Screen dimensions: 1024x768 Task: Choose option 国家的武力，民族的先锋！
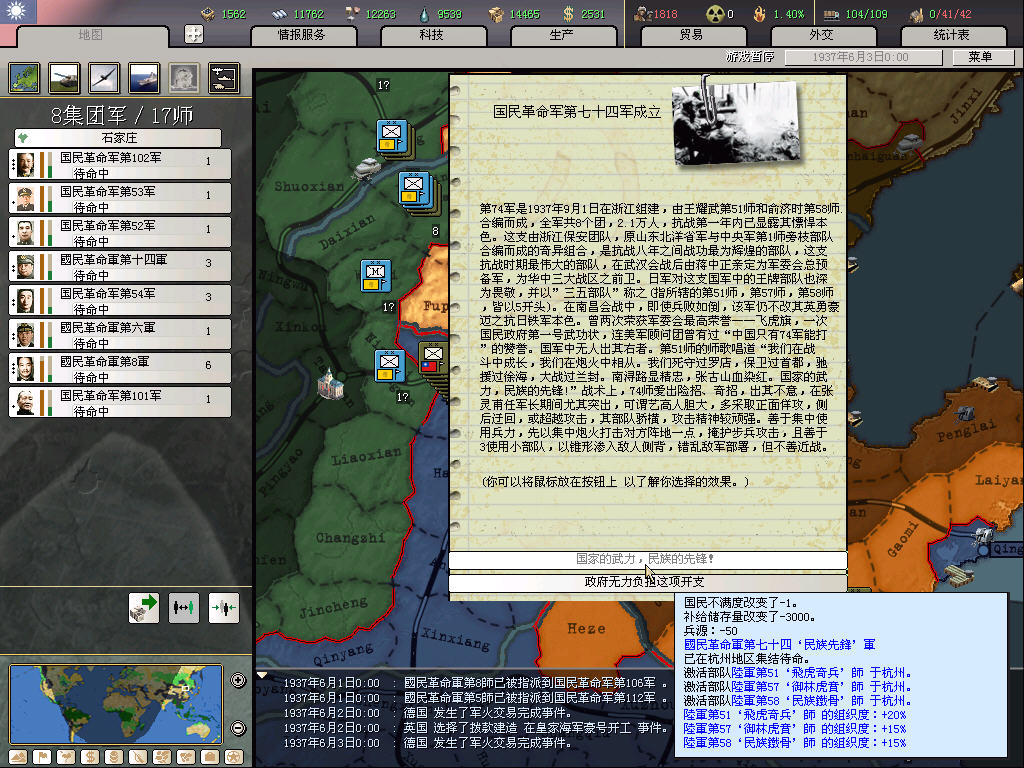[646, 558]
